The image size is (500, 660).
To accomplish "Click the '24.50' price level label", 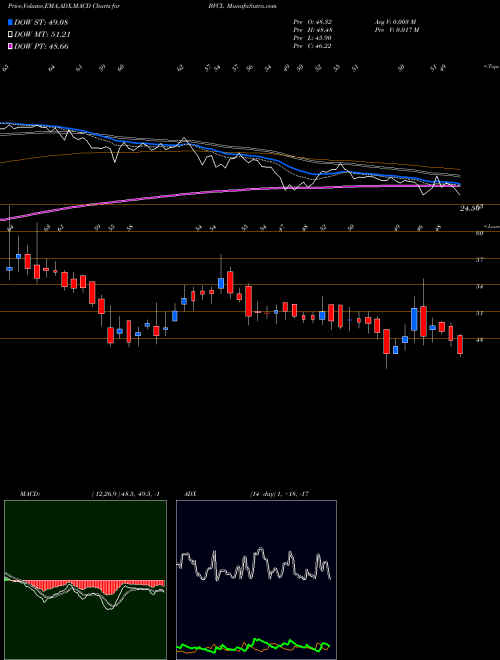I will coord(471,208).
